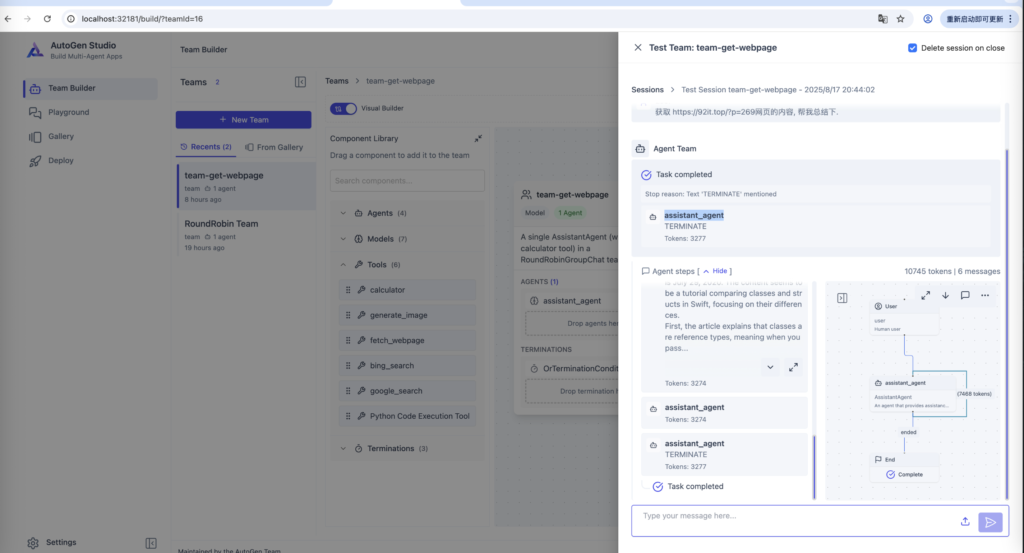Image resolution: width=1024 pixels, height=553 pixels.
Task: Collapse the main left navigation sidebar
Action: point(151,543)
